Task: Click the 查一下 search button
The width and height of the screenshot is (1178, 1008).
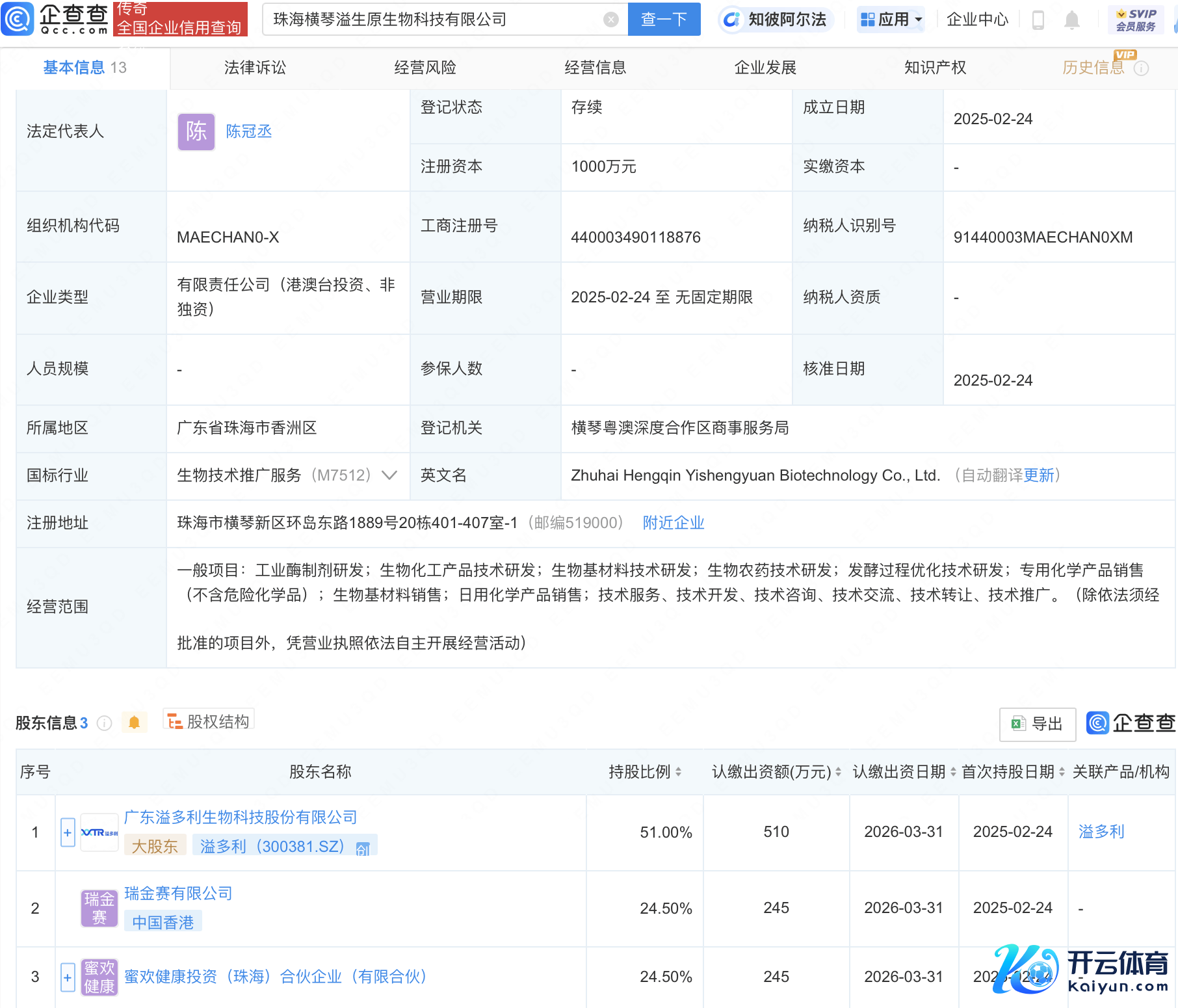Action: coord(664,20)
